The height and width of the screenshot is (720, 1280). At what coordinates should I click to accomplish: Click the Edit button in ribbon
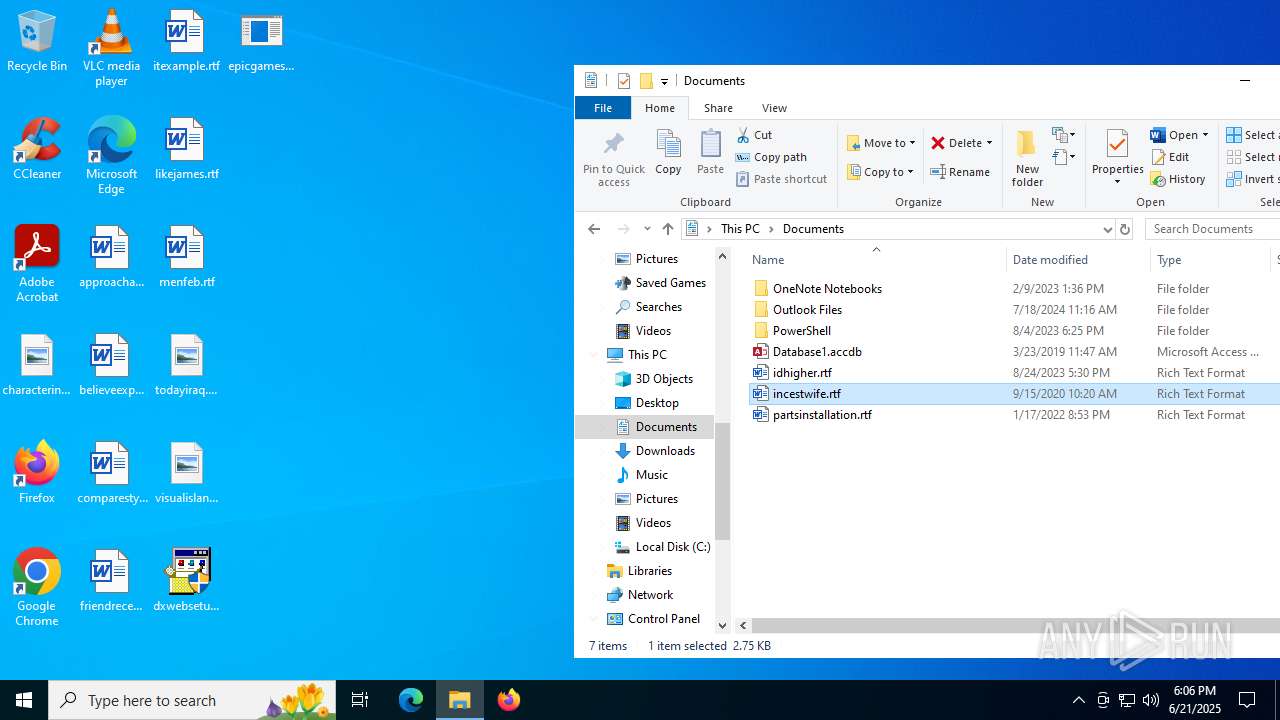(x=1170, y=157)
